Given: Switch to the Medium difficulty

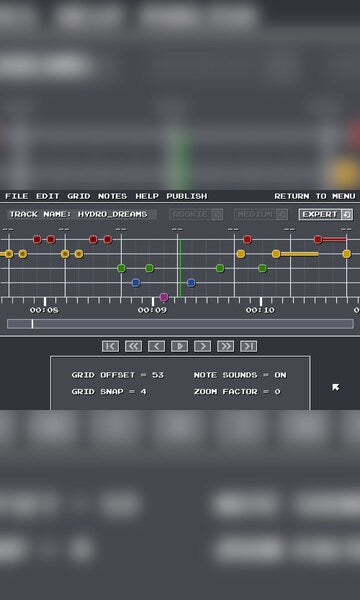Looking at the screenshot, I should 261,214.
